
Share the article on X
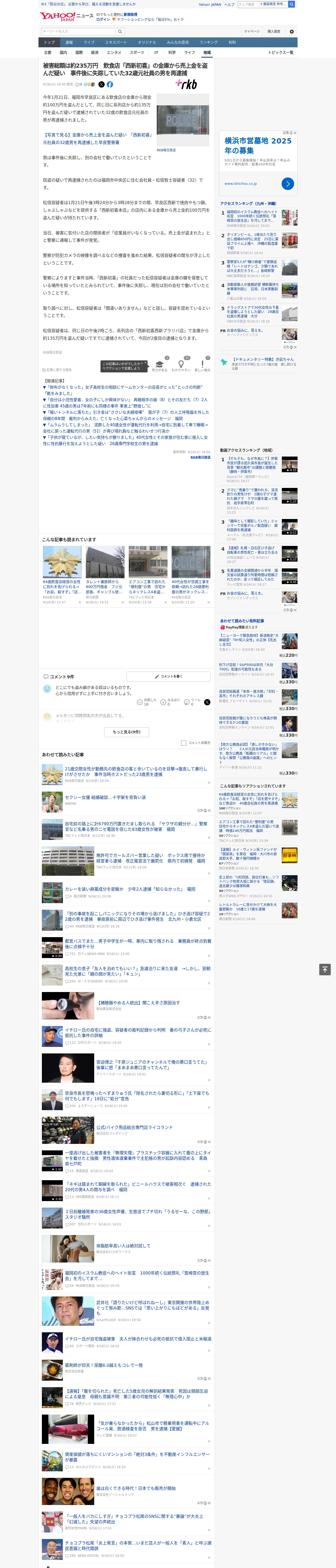click(102, 85)
